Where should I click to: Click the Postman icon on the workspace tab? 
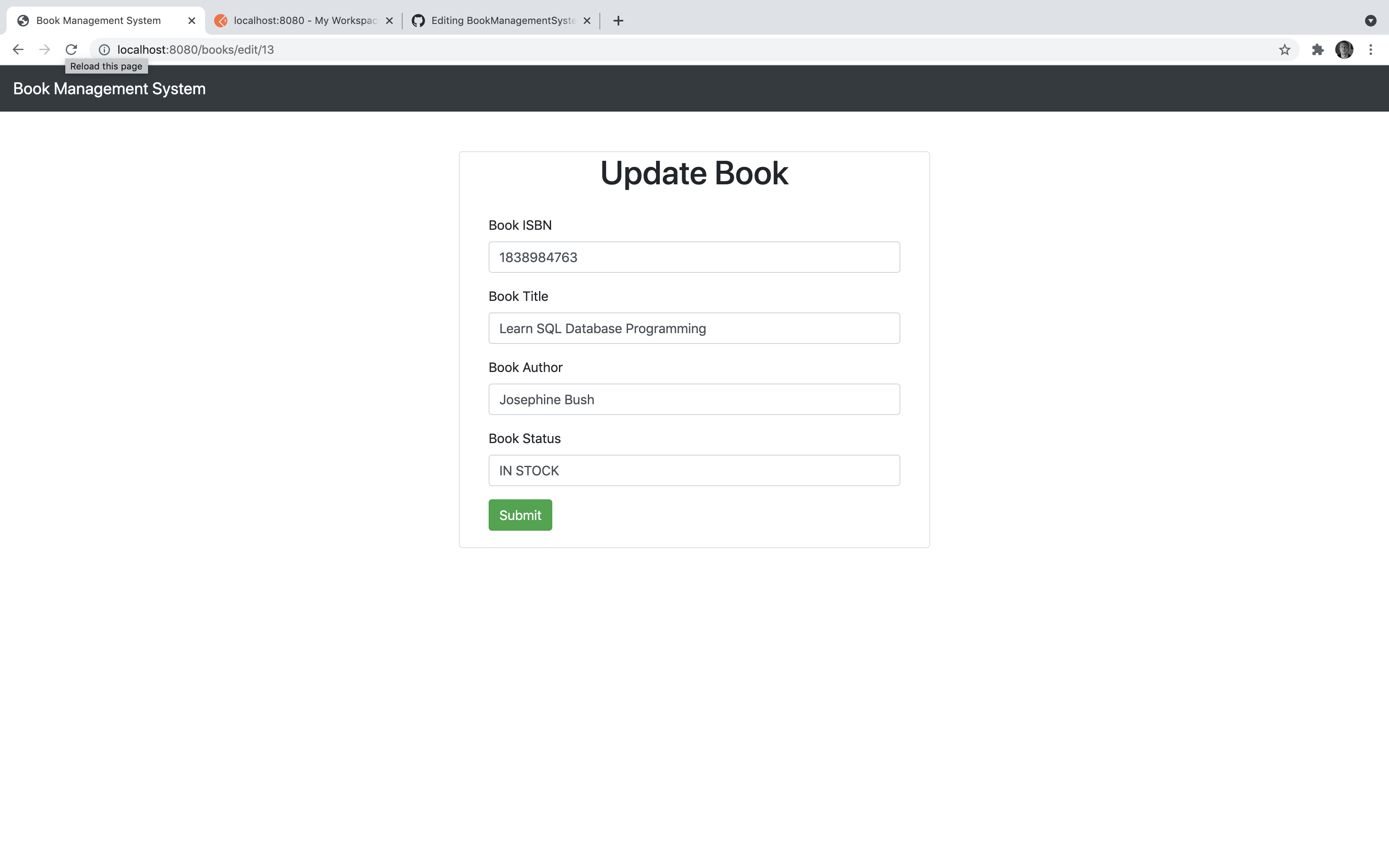click(x=222, y=20)
